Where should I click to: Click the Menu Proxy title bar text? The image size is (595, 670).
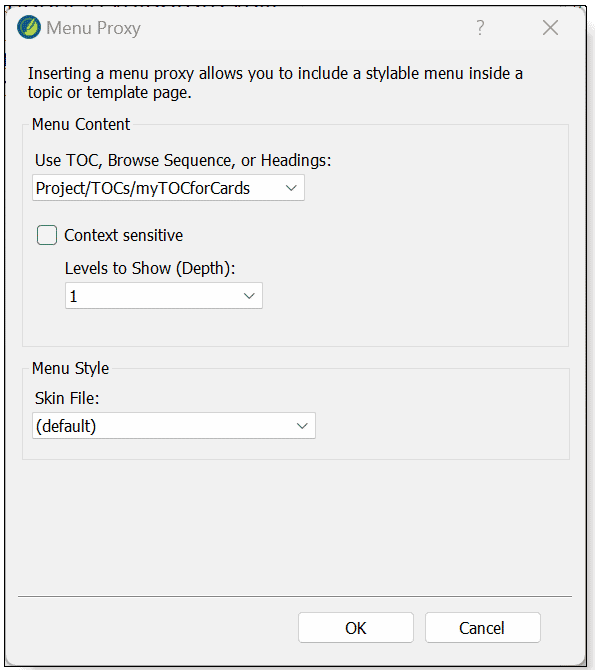(93, 28)
